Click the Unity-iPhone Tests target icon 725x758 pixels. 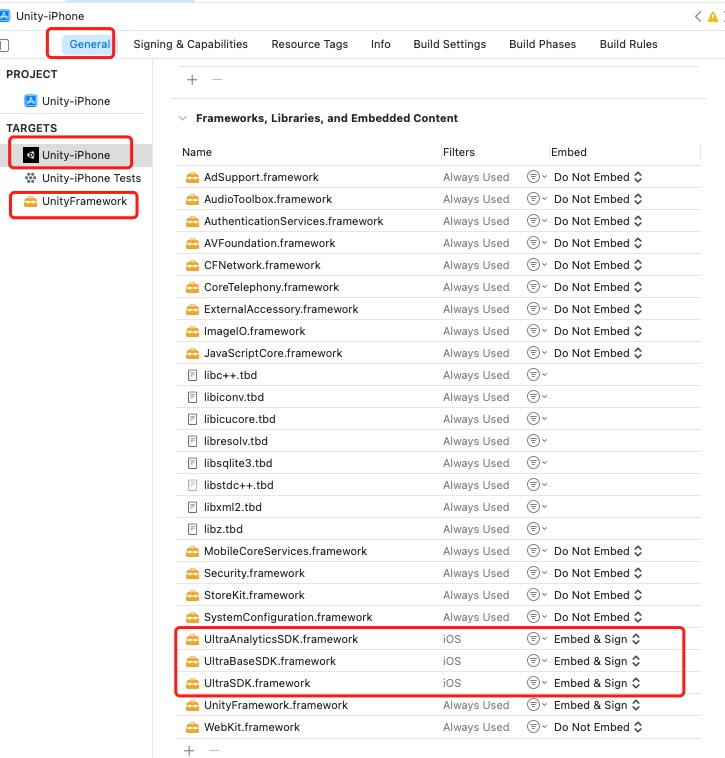(x=30, y=178)
